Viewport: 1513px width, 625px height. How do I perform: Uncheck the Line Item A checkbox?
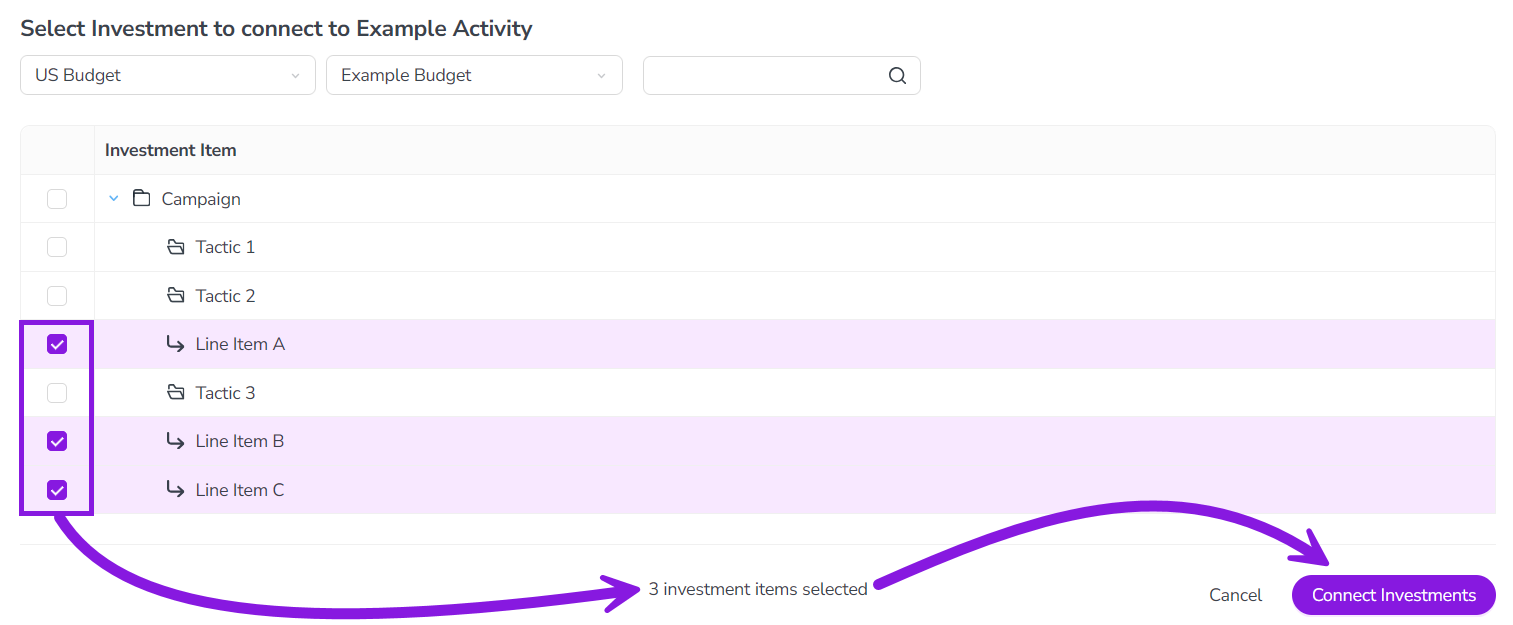pyautogui.click(x=57, y=344)
